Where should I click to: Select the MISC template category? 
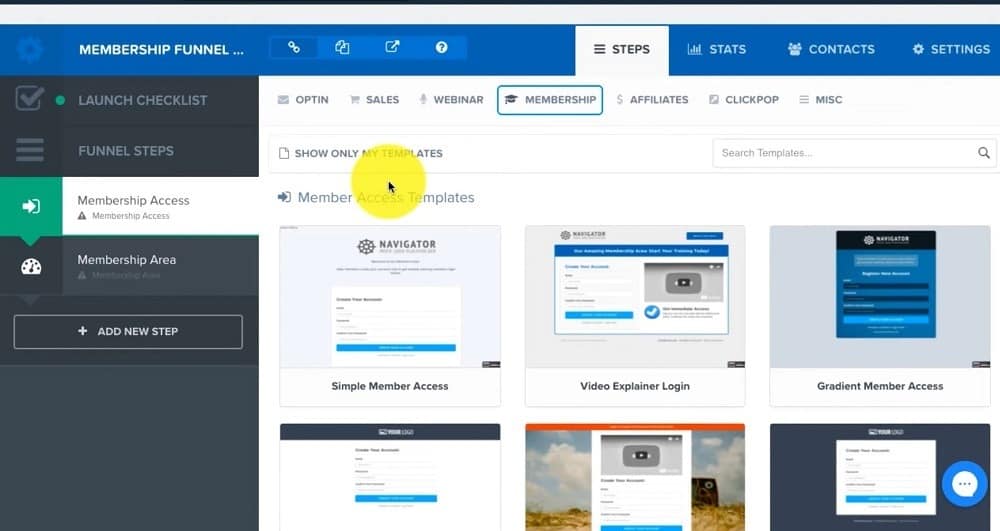coord(821,100)
